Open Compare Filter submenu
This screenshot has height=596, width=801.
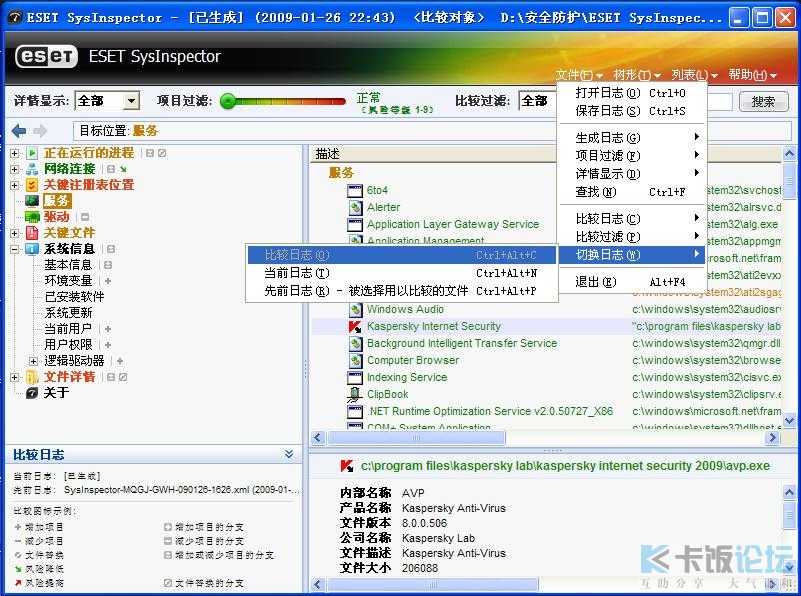click(x=631, y=236)
